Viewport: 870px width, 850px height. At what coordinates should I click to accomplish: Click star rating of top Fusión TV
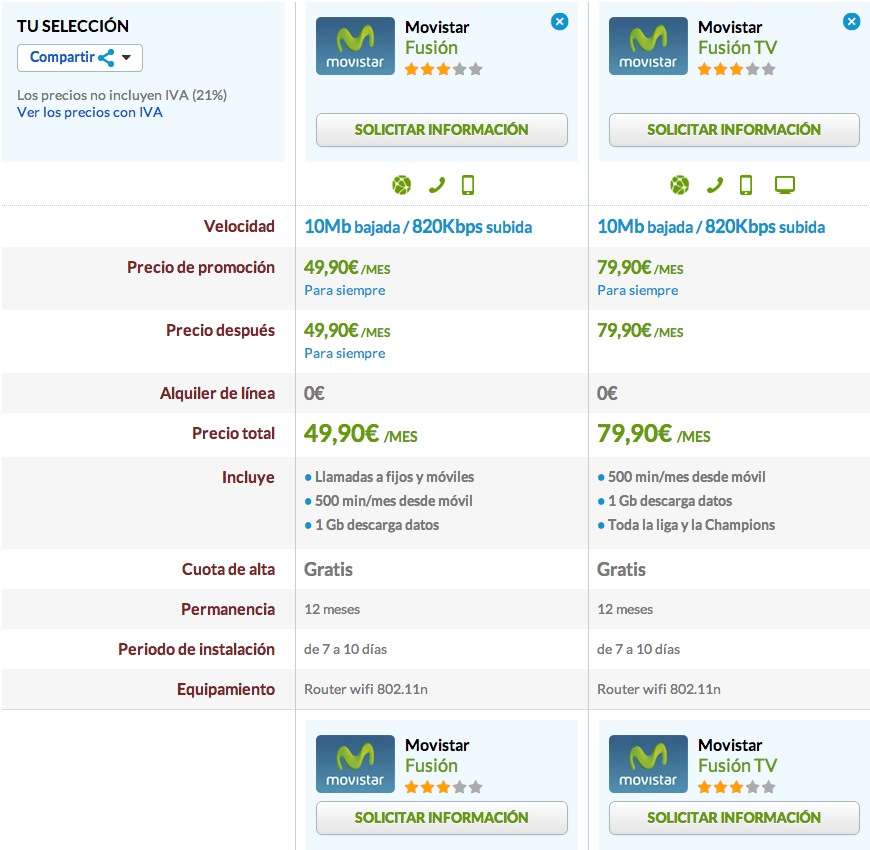(736, 69)
